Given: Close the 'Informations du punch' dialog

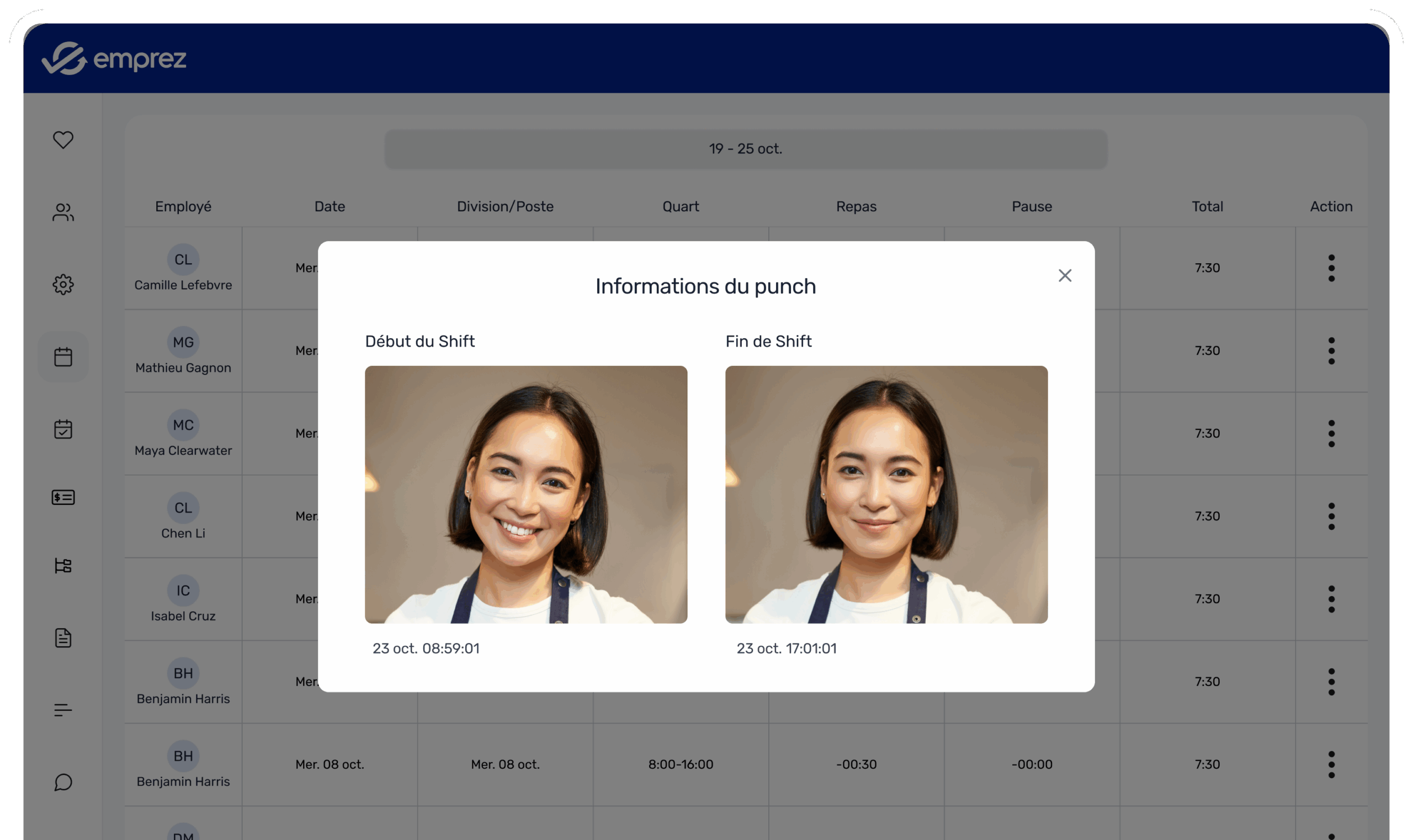Looking at the screenshot, I should [1065, 275].
